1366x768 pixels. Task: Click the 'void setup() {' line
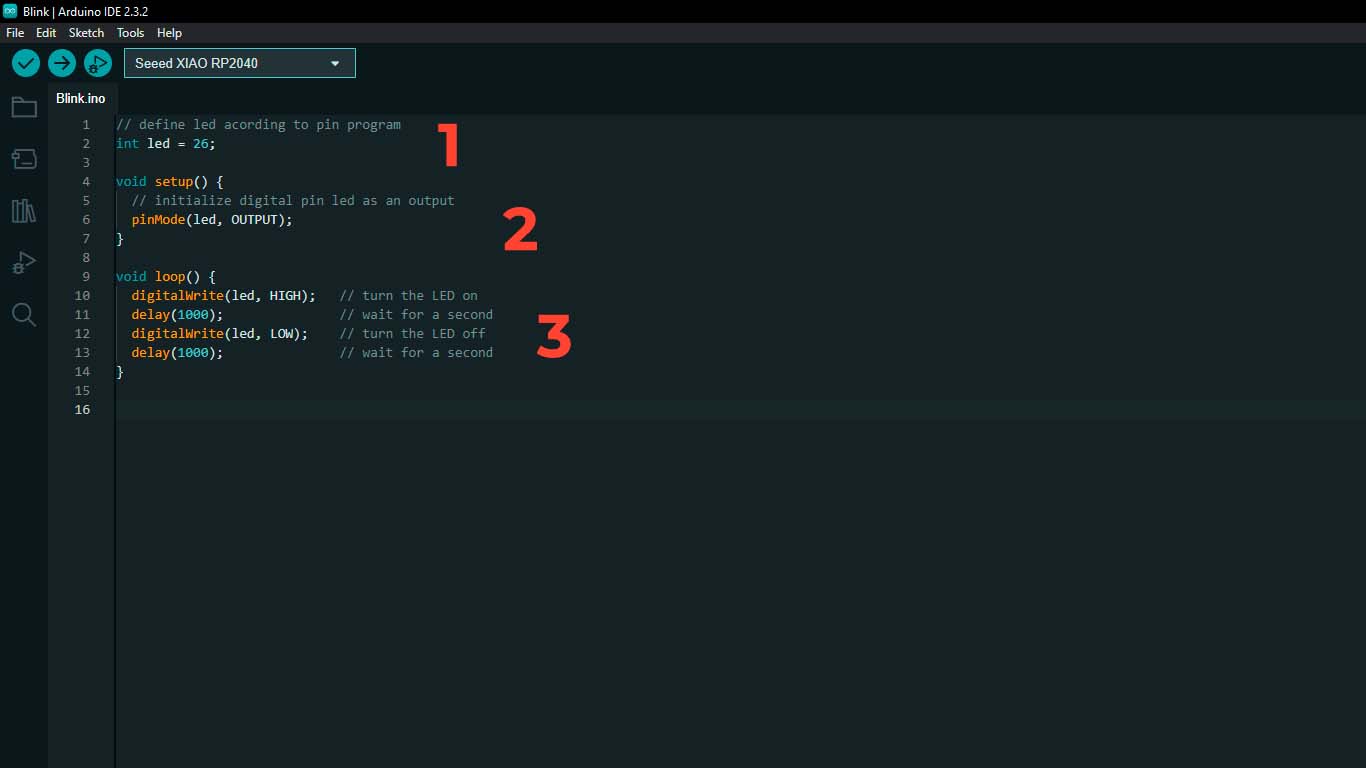click(170, 181)
